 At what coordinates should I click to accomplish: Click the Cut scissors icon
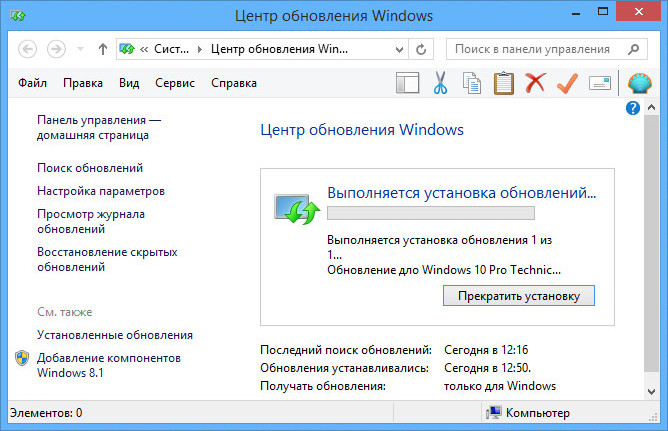pos(440,83)
